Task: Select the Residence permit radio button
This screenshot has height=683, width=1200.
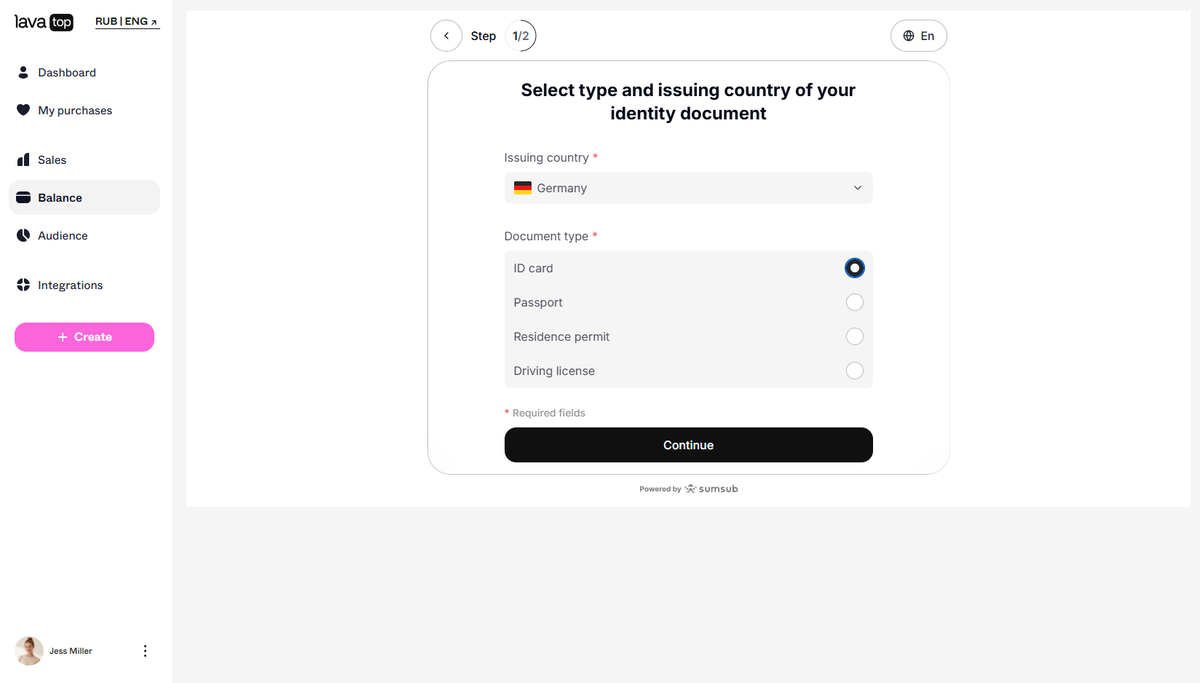Action: (854, 336)
